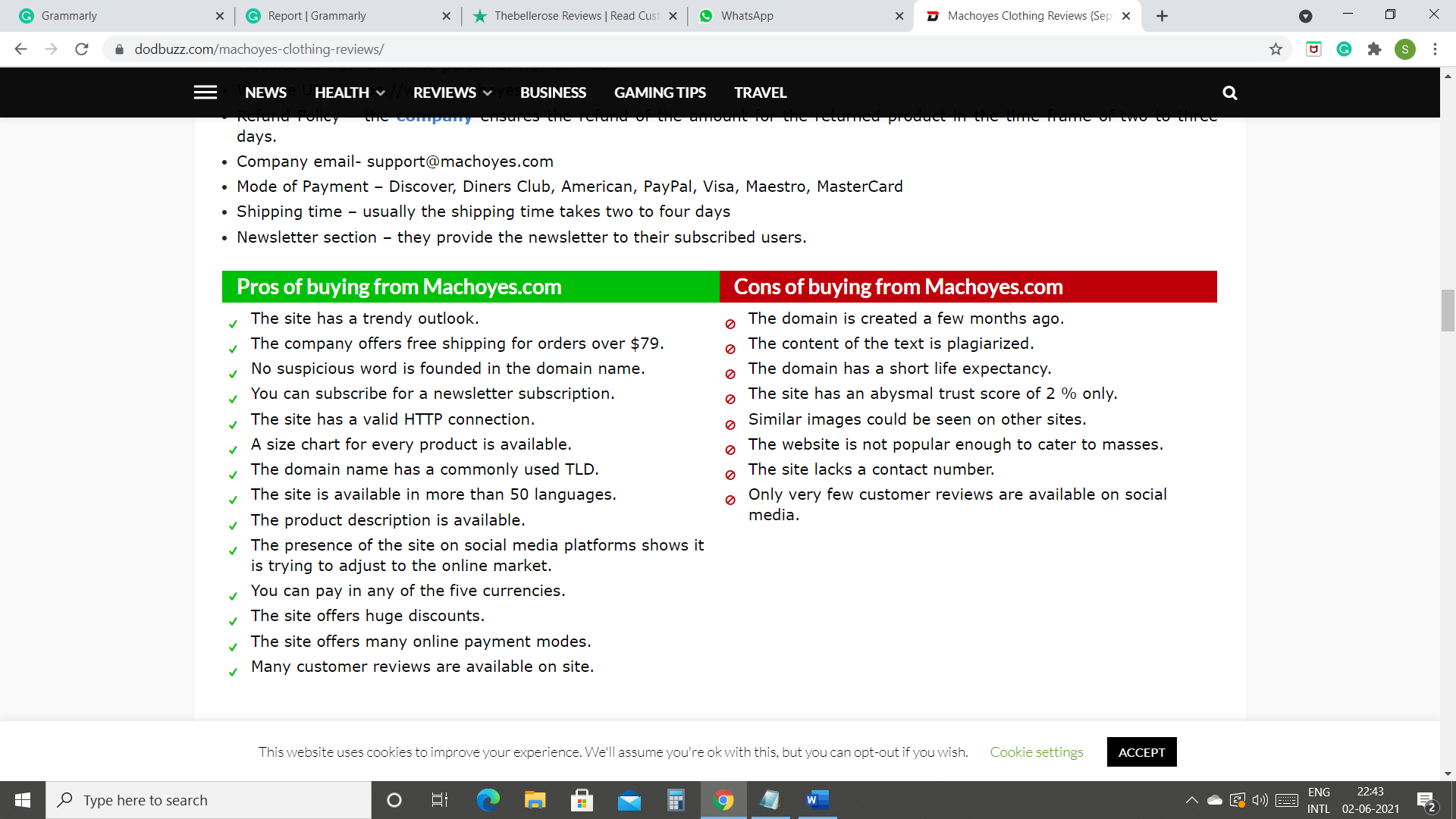Screen dimensions: 1456x819
Task: Click 'The site offers huge discounts.'
Action: point(368,616)
